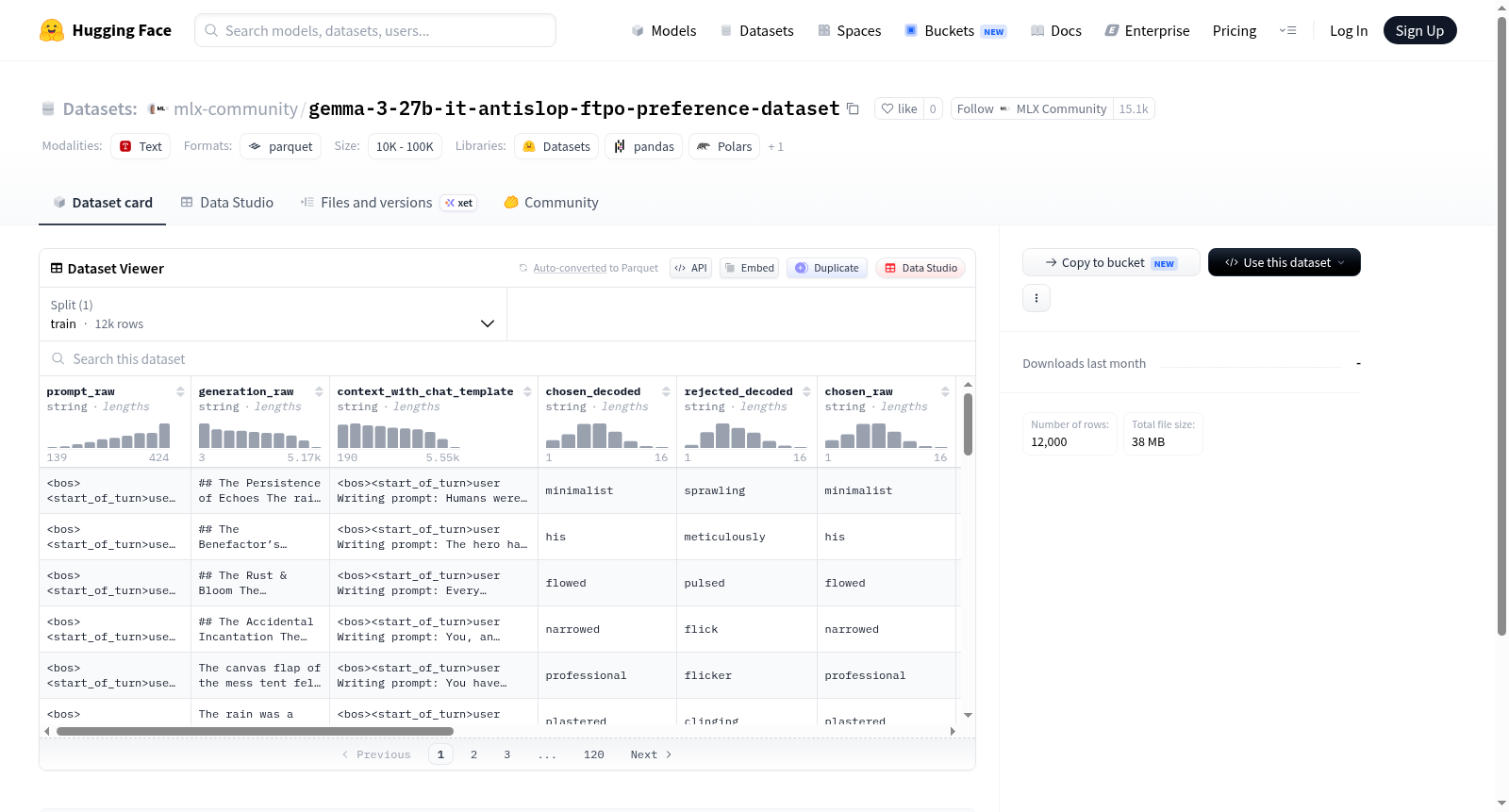The width and height of the screenshot is (1509, 812).
Task: Sort by rejected_decoded column arrows
Action: (806, 391)
